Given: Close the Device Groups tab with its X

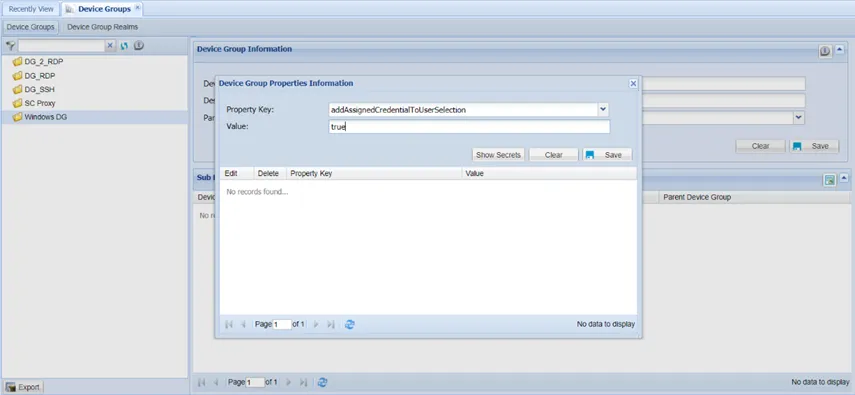Looking at the screenshot, I should 137,8.
